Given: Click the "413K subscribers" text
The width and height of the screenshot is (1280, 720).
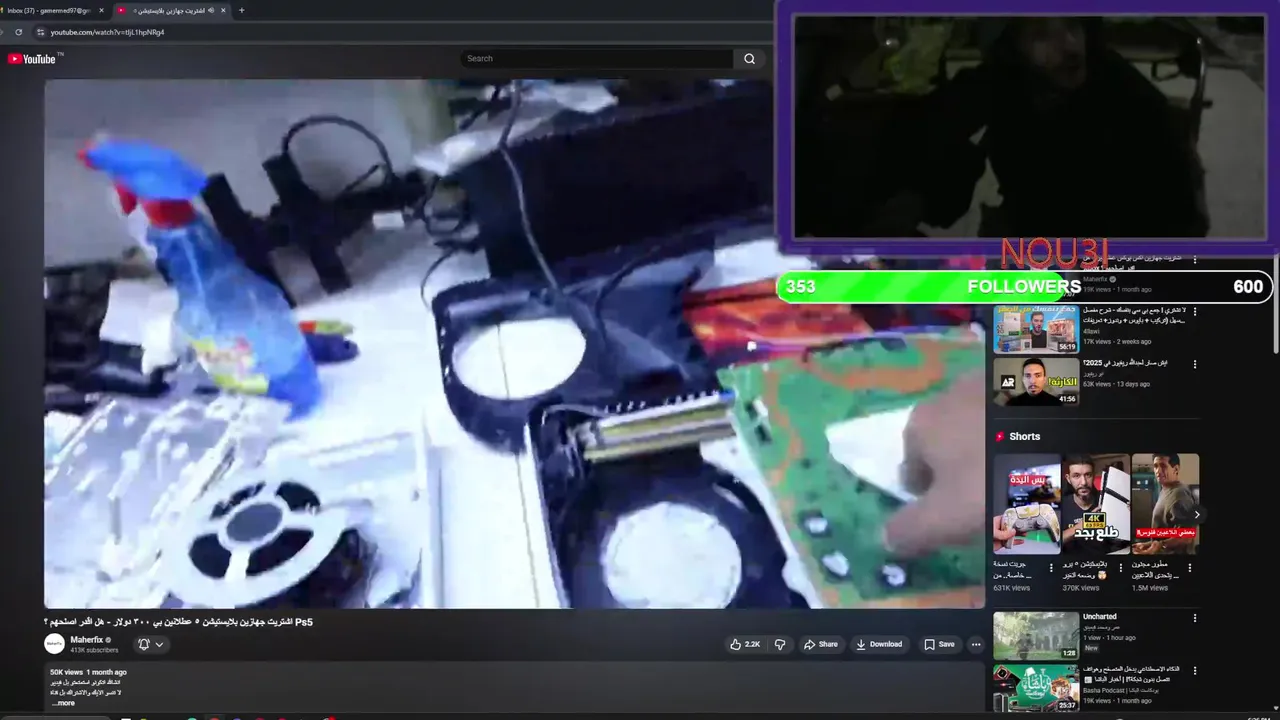Looking at the screenshot, I should 94,650.
